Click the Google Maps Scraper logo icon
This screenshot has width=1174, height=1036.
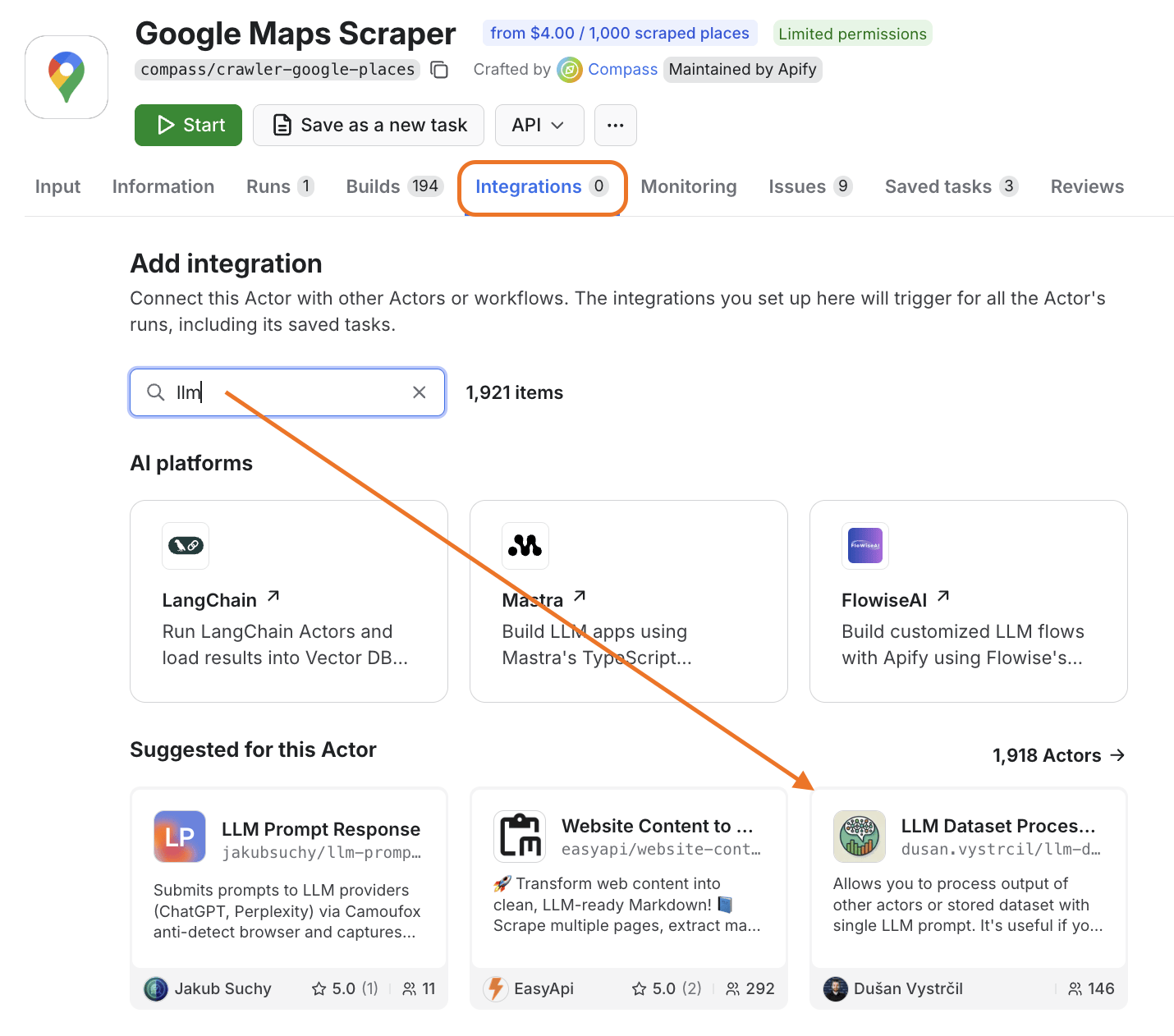pos(66,77)
